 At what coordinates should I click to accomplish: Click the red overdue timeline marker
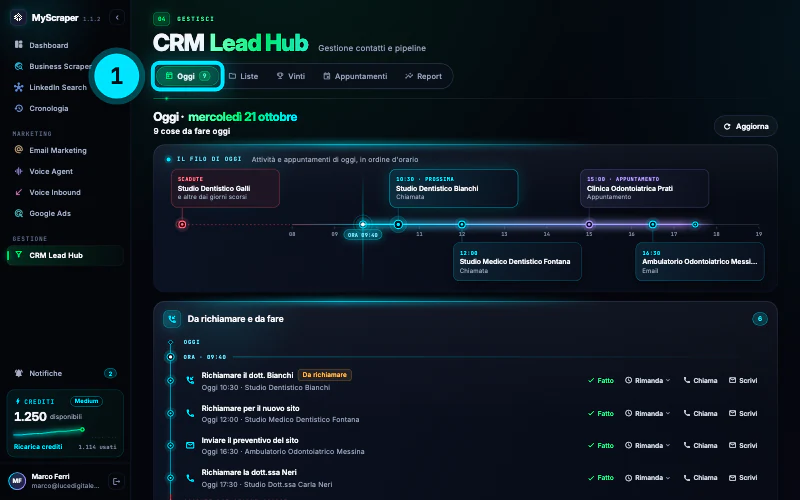[x=182, y=224]
